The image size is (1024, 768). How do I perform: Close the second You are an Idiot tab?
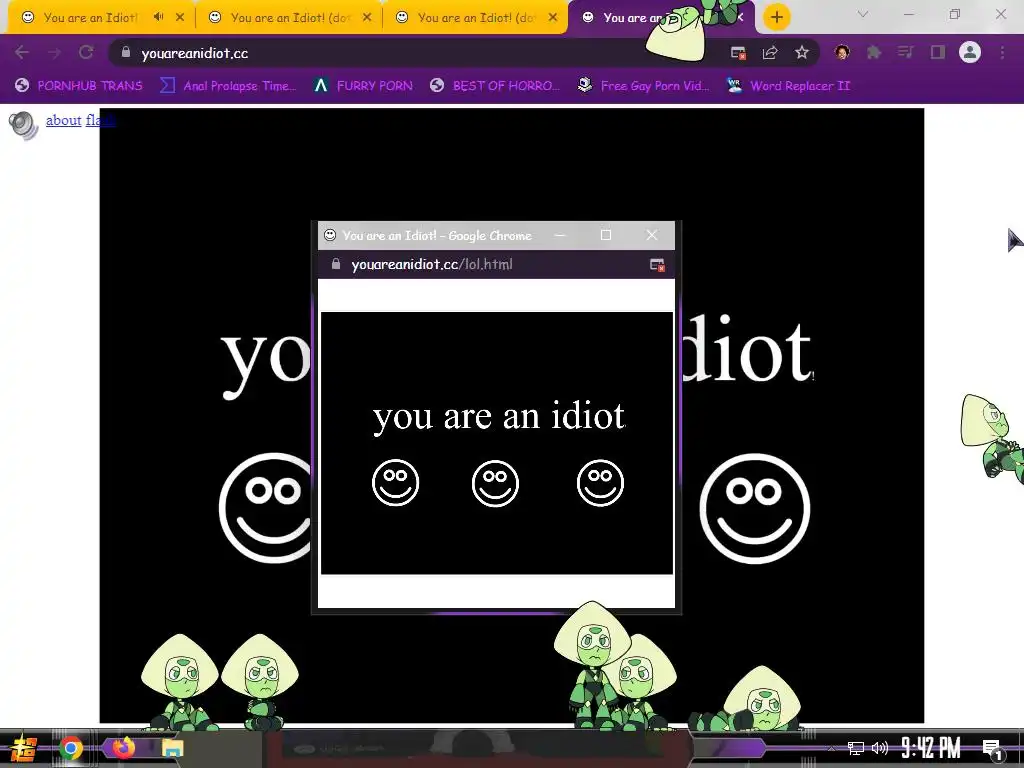pos(367,18)
